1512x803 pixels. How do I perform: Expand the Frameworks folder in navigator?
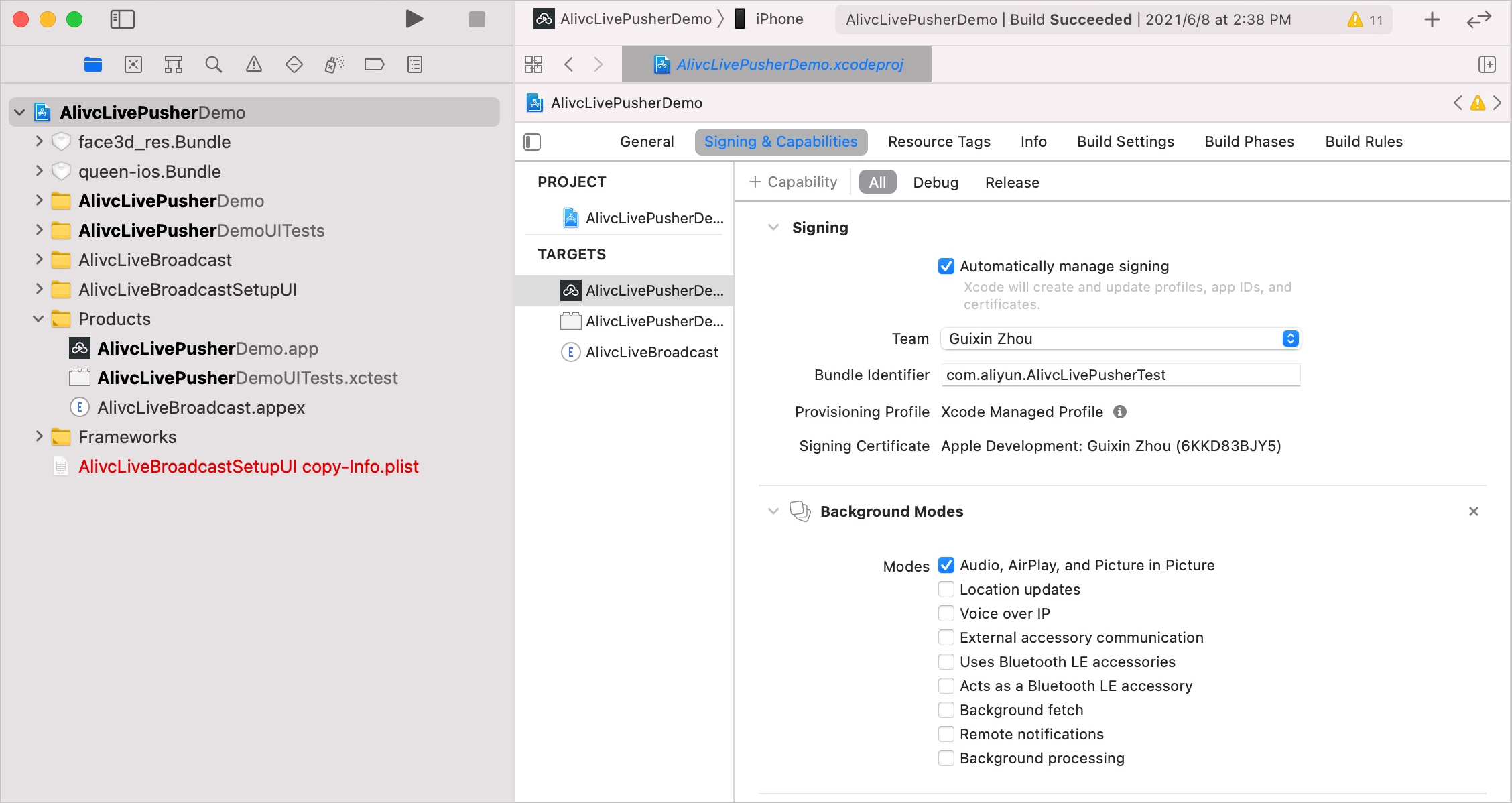tap(38, 437)
